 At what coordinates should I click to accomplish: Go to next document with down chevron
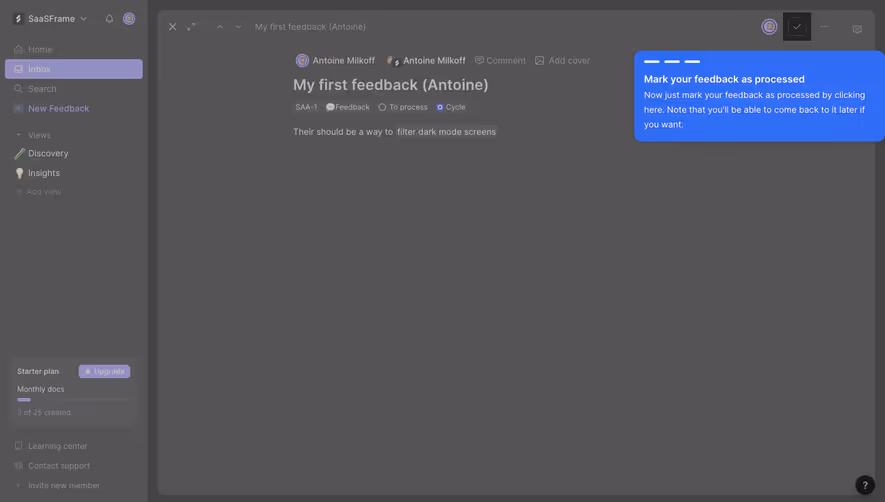tap(238, 27)
